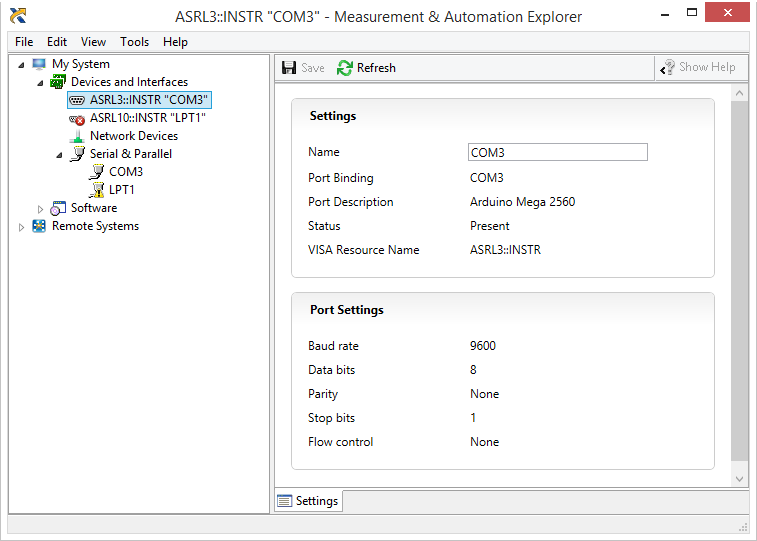Select Serial & Parallel tree item
Image resolution: width=757 pixels, height=541 pixels.
tap(131, 154)
